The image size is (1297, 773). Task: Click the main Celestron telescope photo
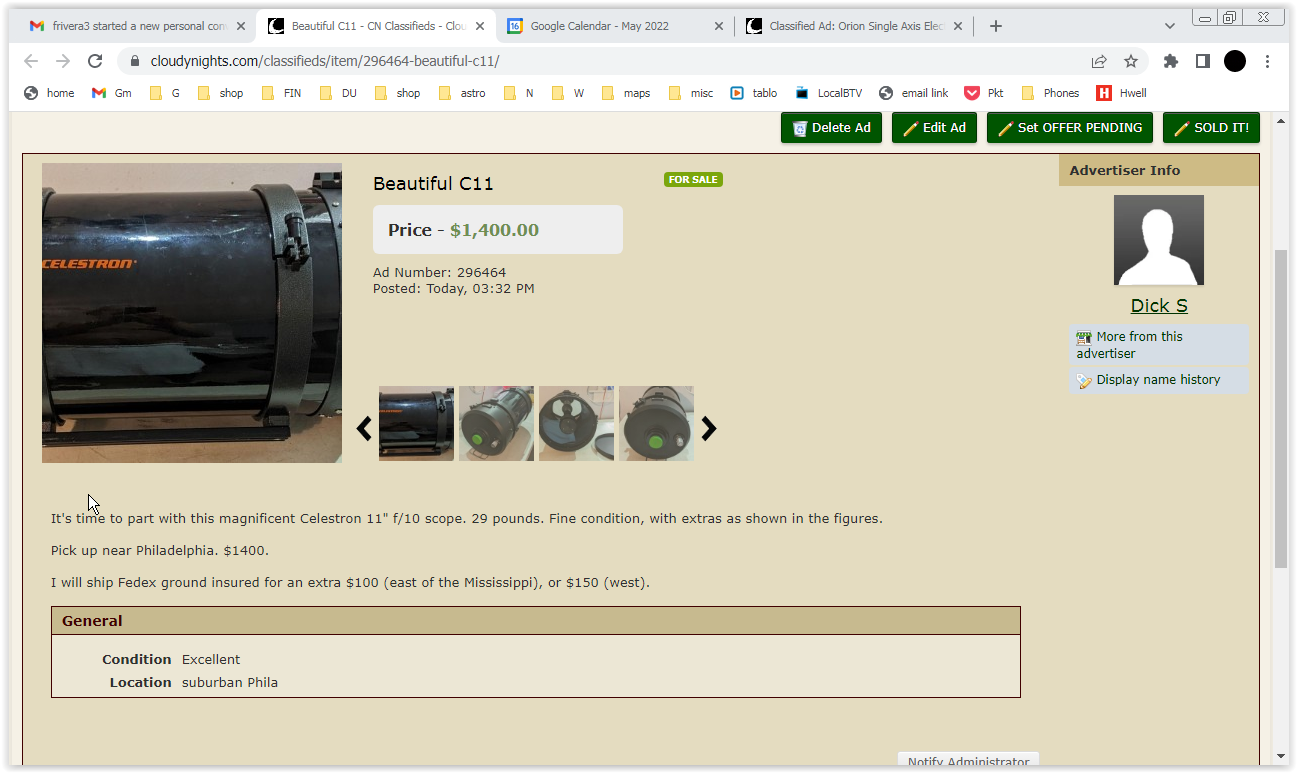pyautogui.click(x=192, y=313)
